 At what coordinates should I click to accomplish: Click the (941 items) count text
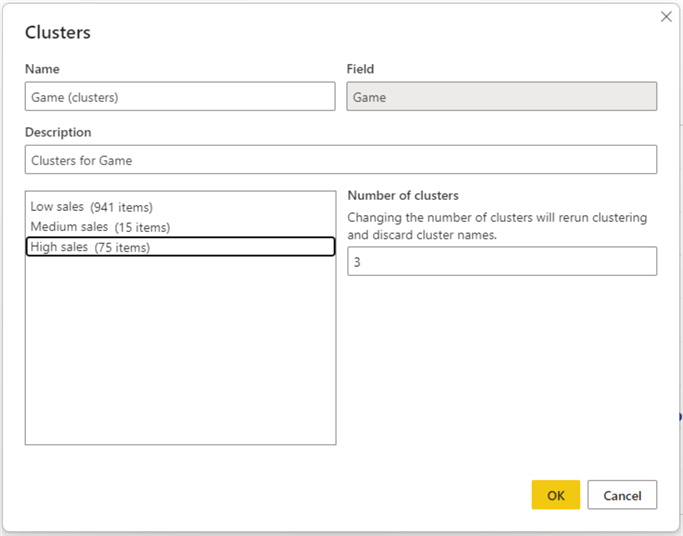[x=121, y=207]
